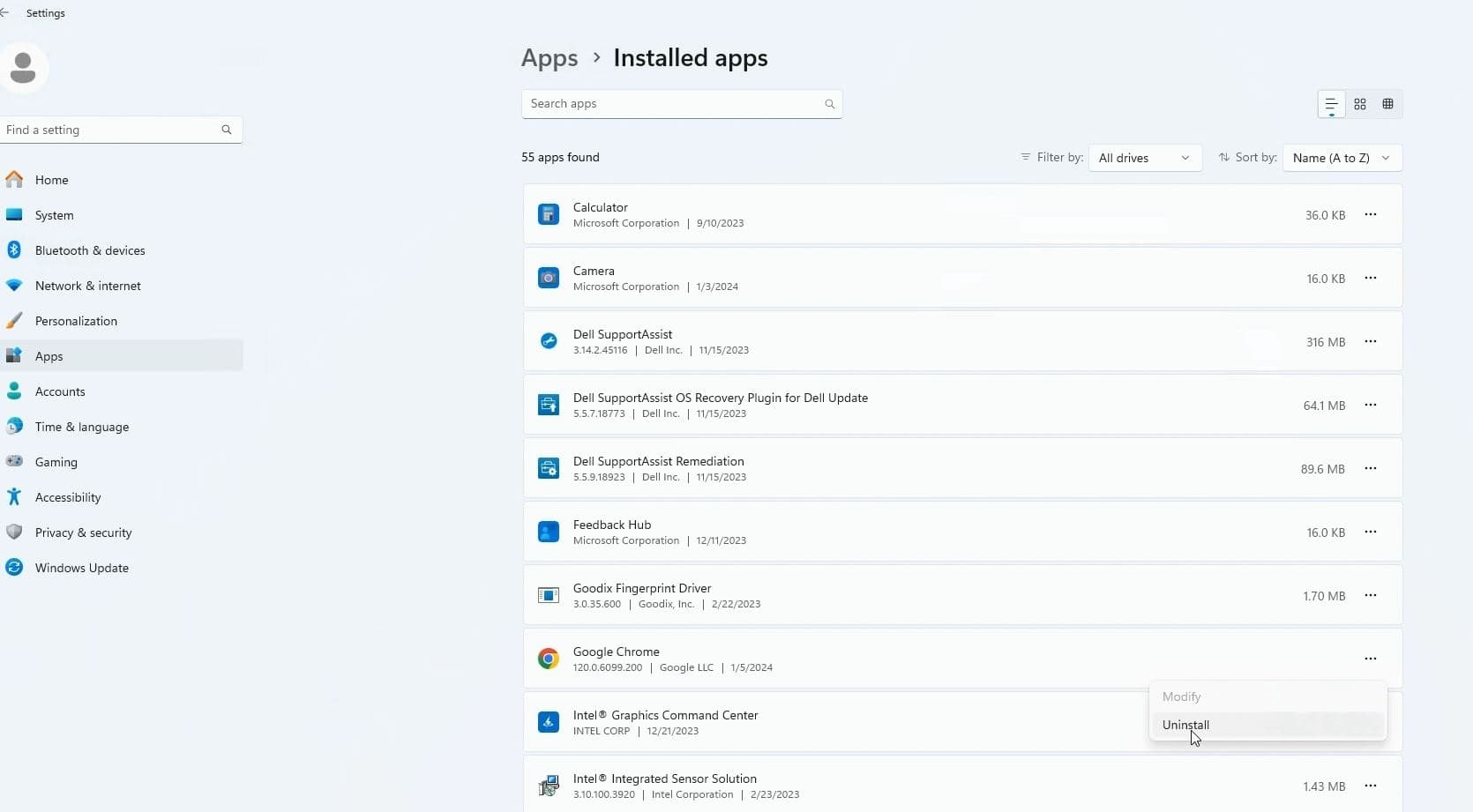The image size is (1473, 812).
Task: Click the Dell SupportAssist app icon
Action: tap(549, 341)
